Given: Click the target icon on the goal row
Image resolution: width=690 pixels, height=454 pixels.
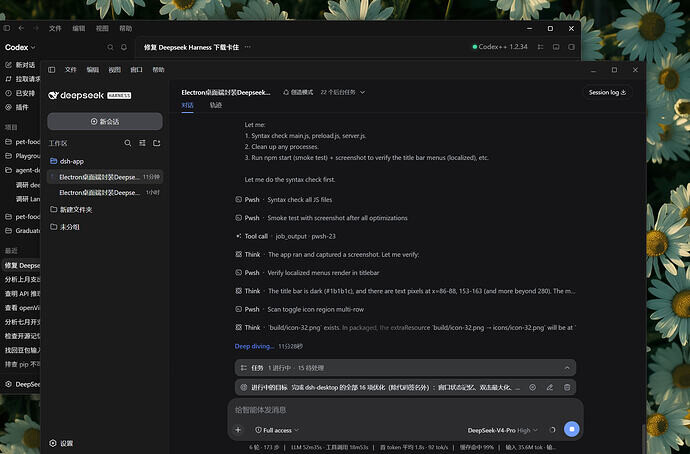Looking at the screenshot, I should pos(532,388).
